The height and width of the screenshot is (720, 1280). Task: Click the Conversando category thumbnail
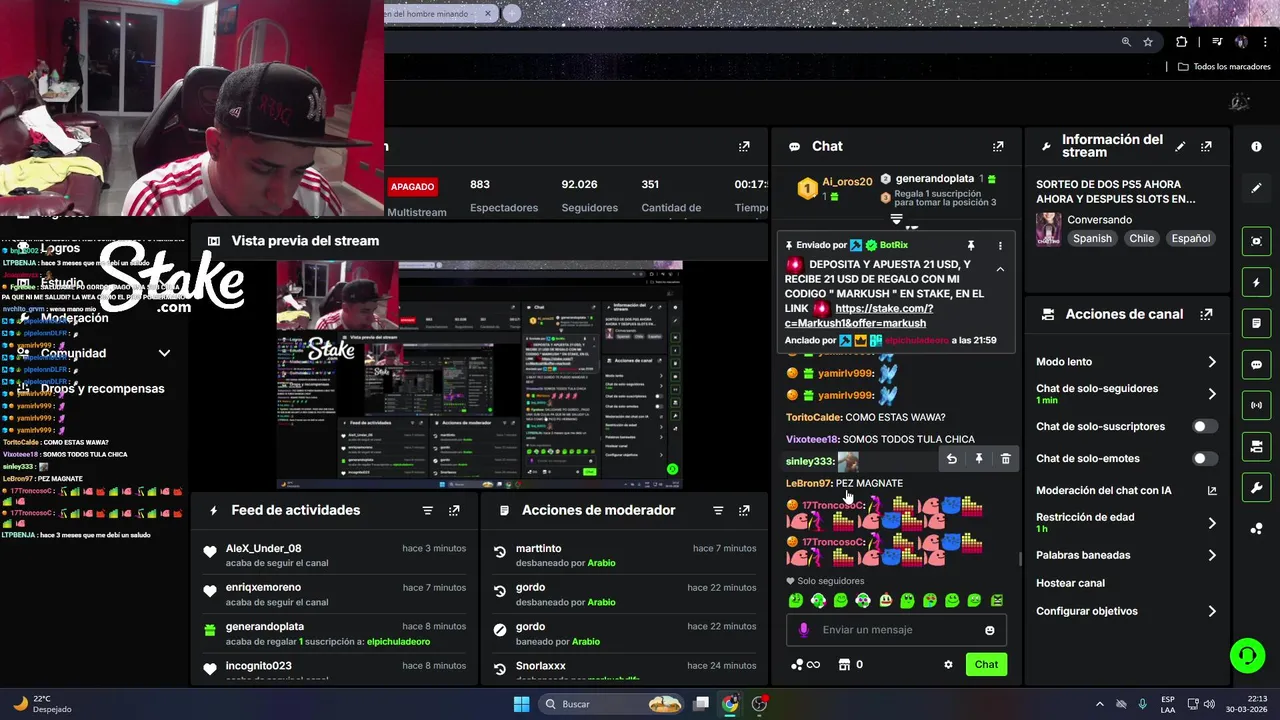click(1048, 229)
